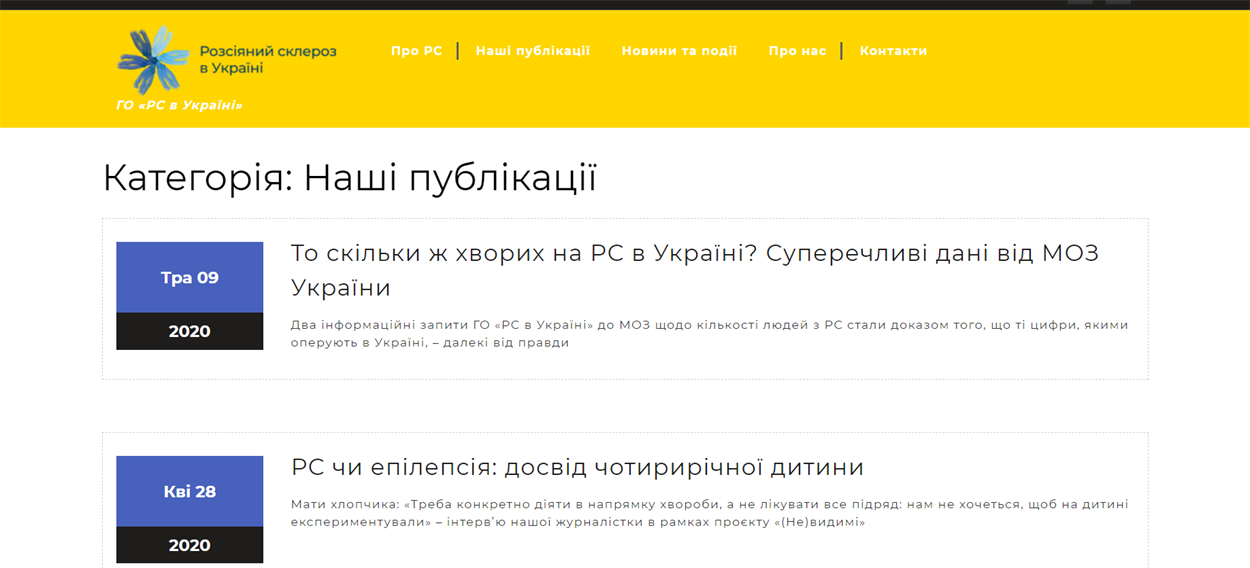Click the blue-yellow flower site logo

click(x=153, y=60)
